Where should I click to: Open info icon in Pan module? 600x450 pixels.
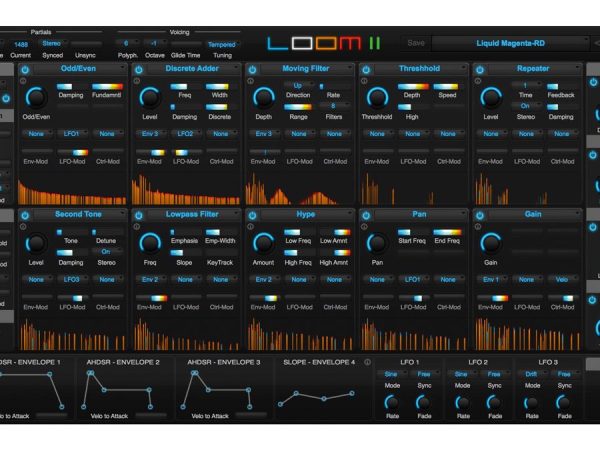click(364, 227)
